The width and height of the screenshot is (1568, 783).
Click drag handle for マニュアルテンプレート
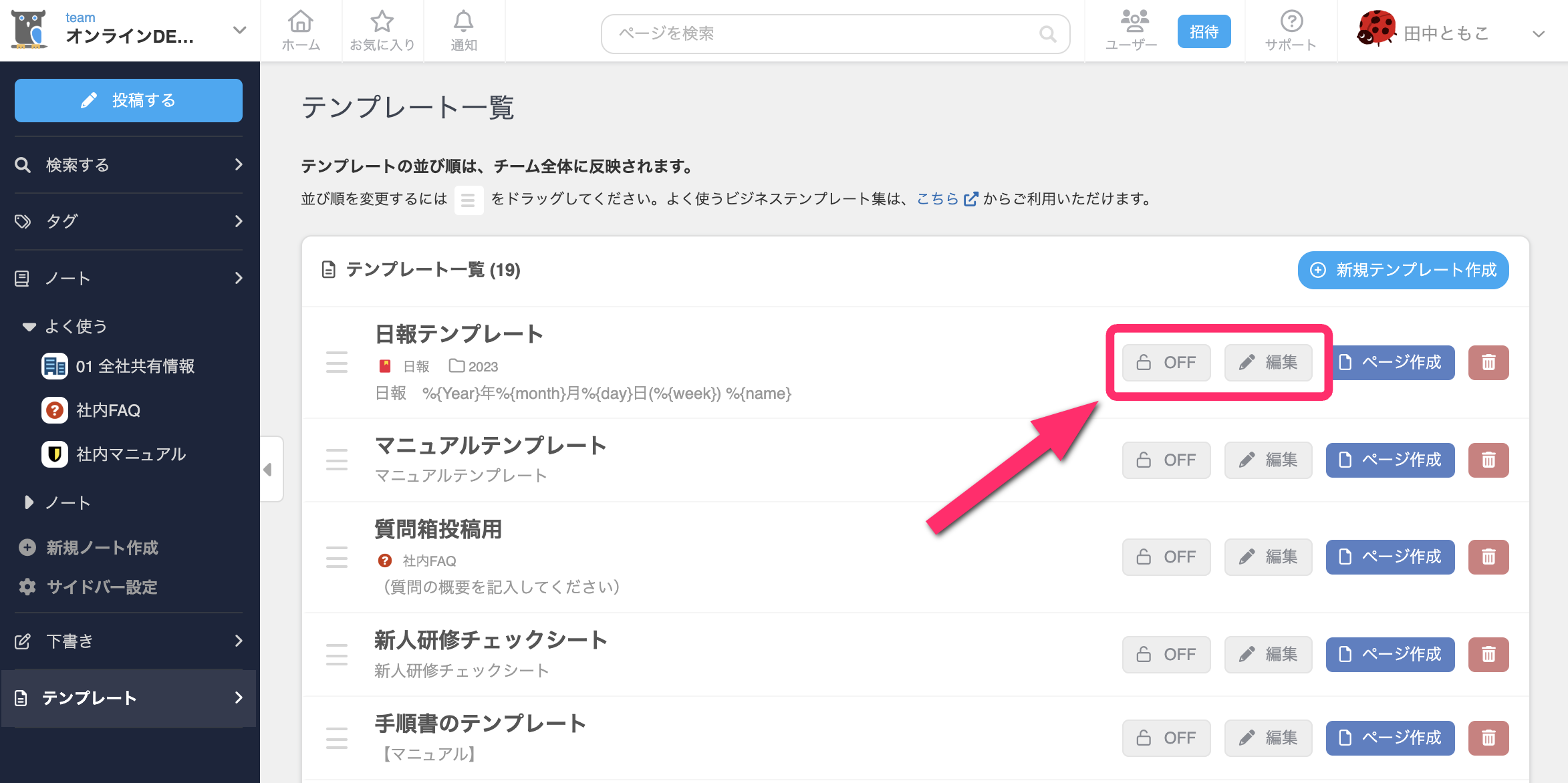coord(337,460)
